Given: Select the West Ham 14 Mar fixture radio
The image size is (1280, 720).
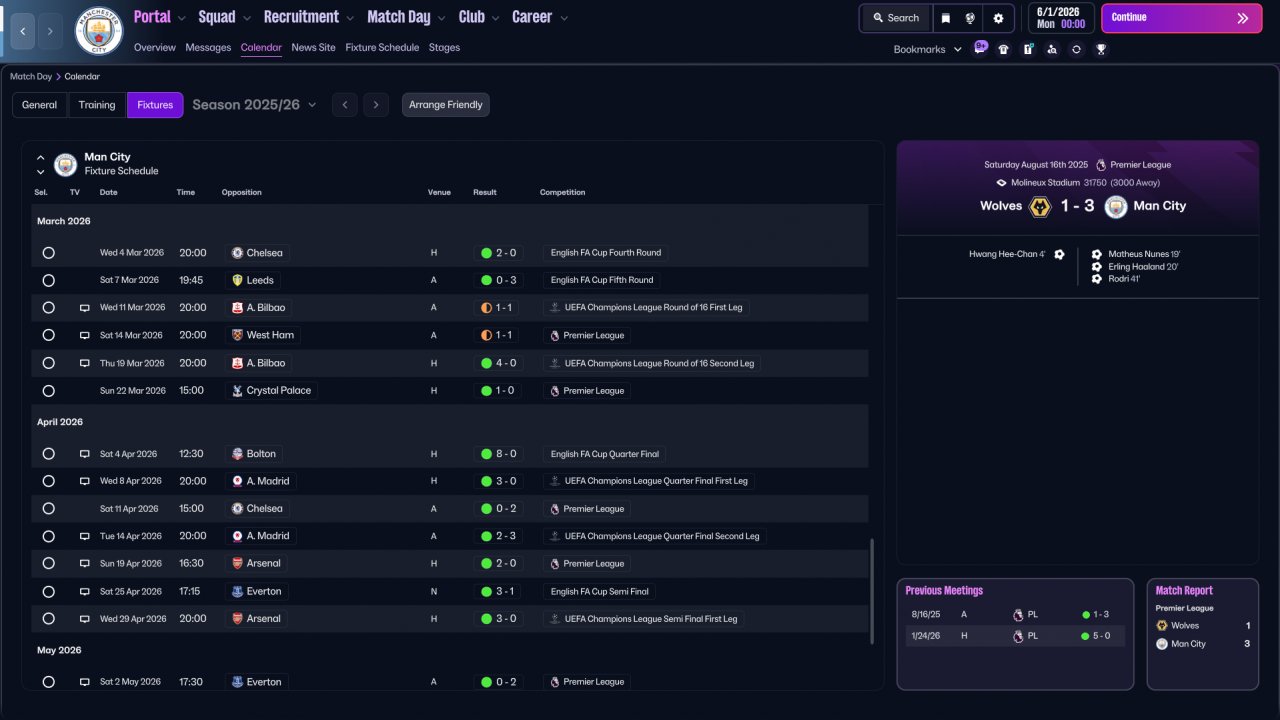Looking at the screenshot, I should pyautogui.click(x=48, y=335).
